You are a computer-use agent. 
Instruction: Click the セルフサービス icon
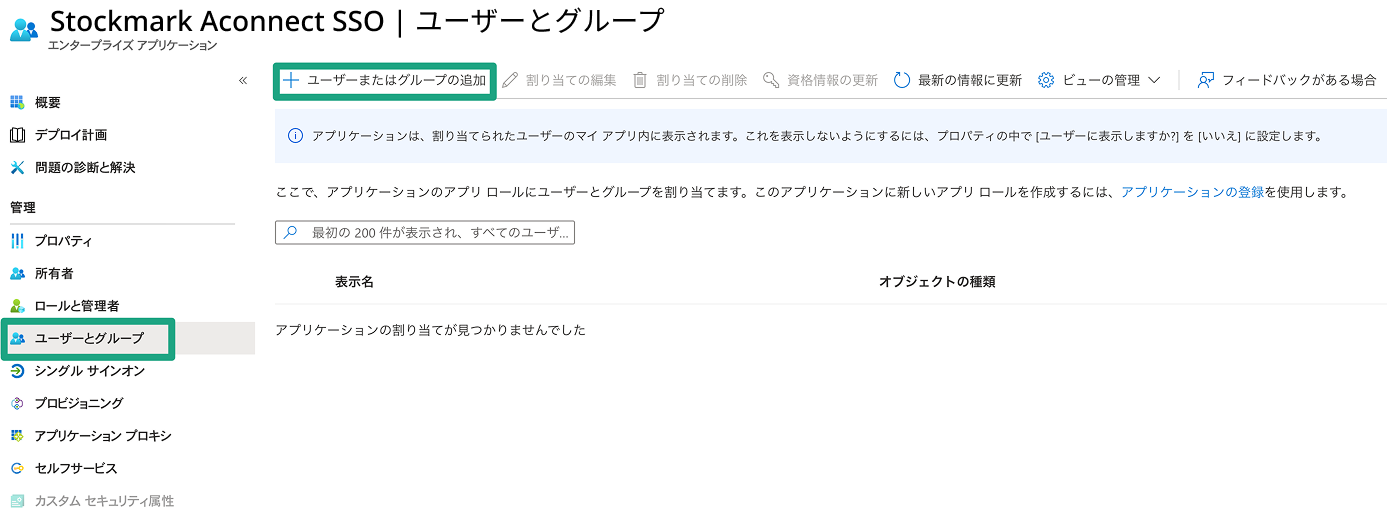tap(17, 468)
